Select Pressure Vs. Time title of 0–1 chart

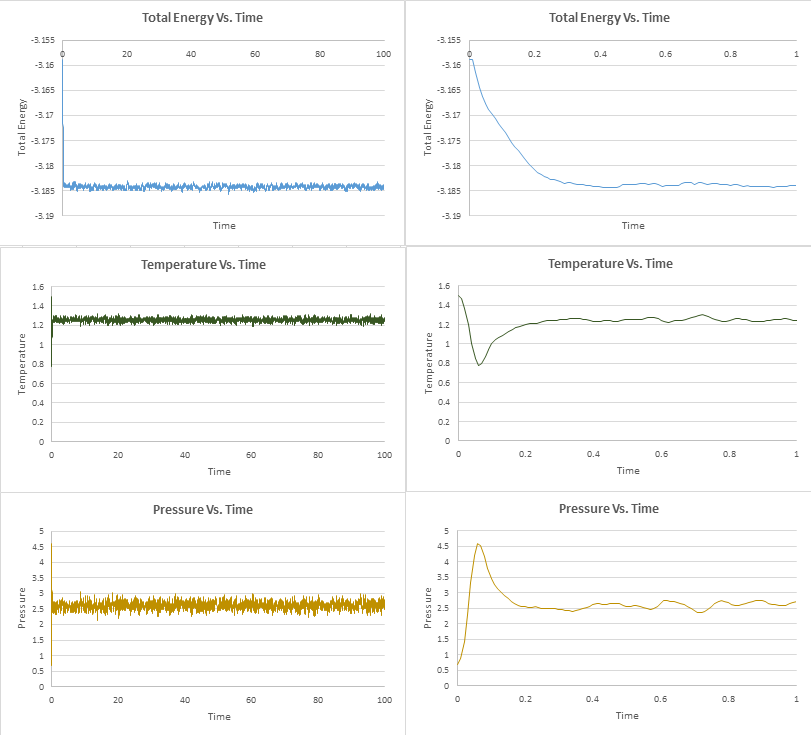[609, 508]
